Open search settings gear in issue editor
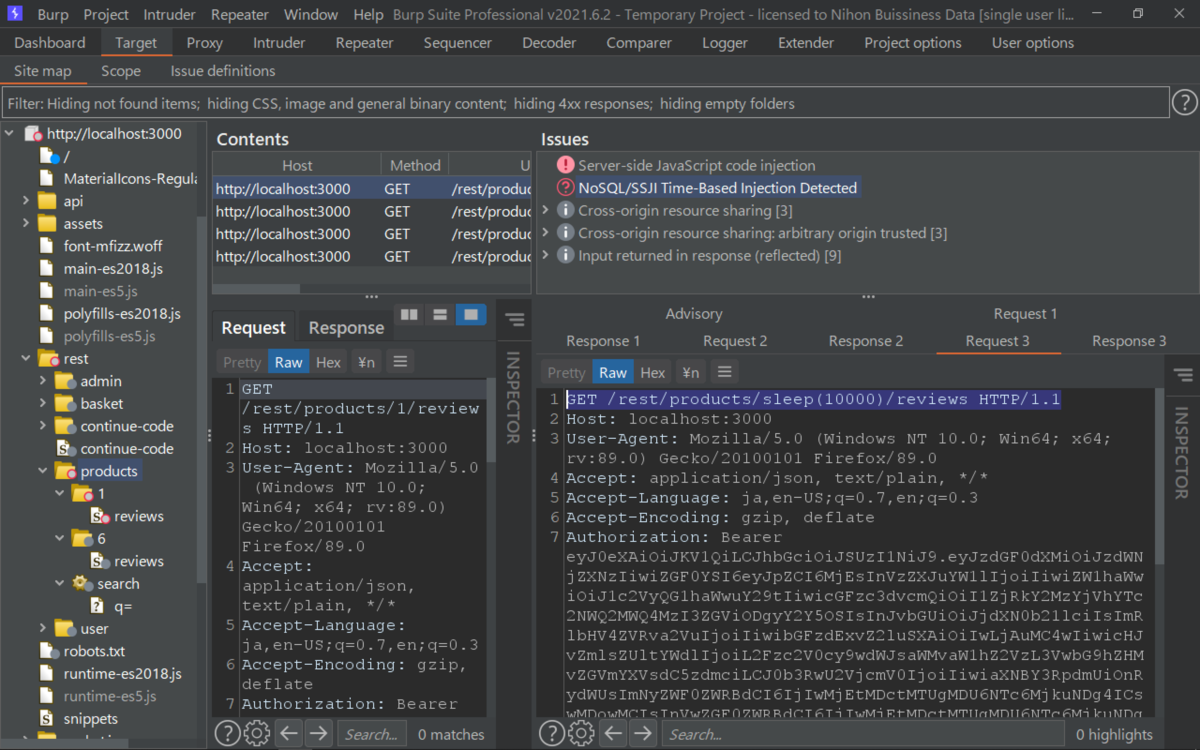This screenshot has height=750, width=1200. click(581, 734)
